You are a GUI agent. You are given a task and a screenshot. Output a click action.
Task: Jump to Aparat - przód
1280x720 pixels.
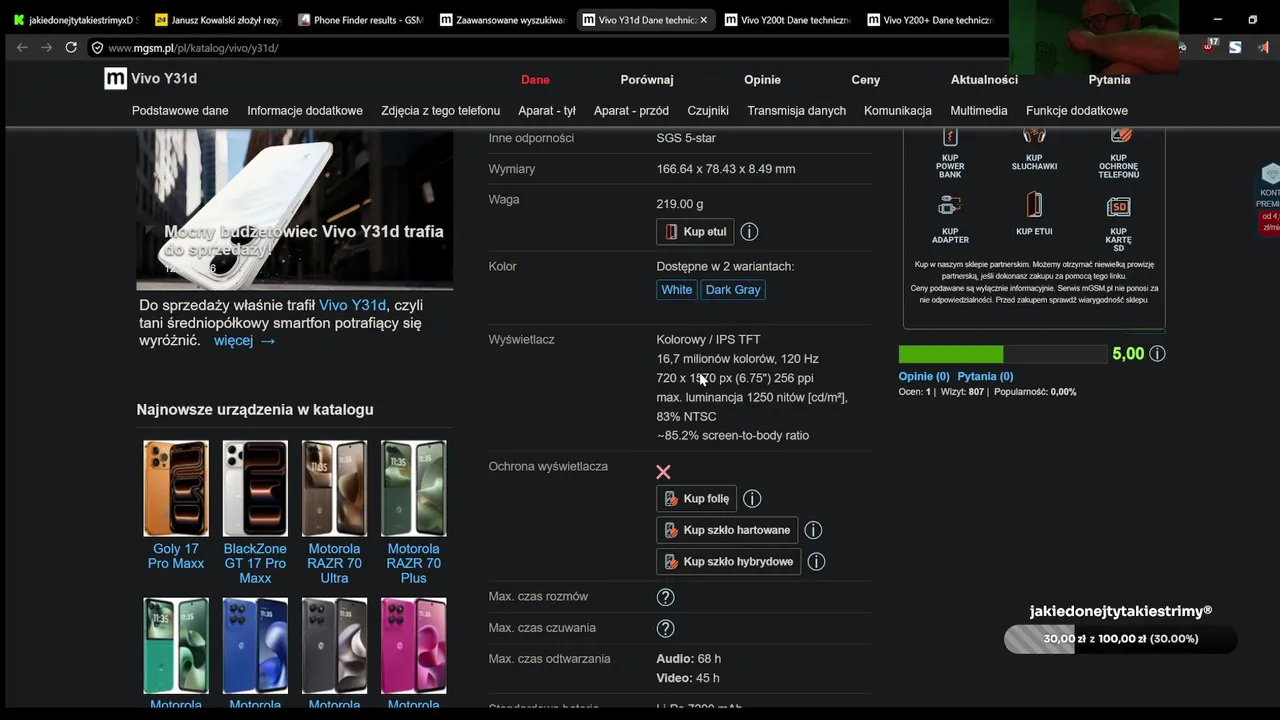[631, 111]
